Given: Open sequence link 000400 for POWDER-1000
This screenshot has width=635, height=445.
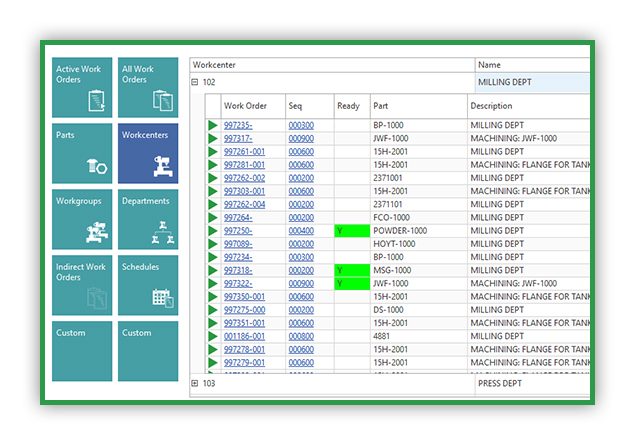Looking at the screenshot, I should [x=300, y=231].
